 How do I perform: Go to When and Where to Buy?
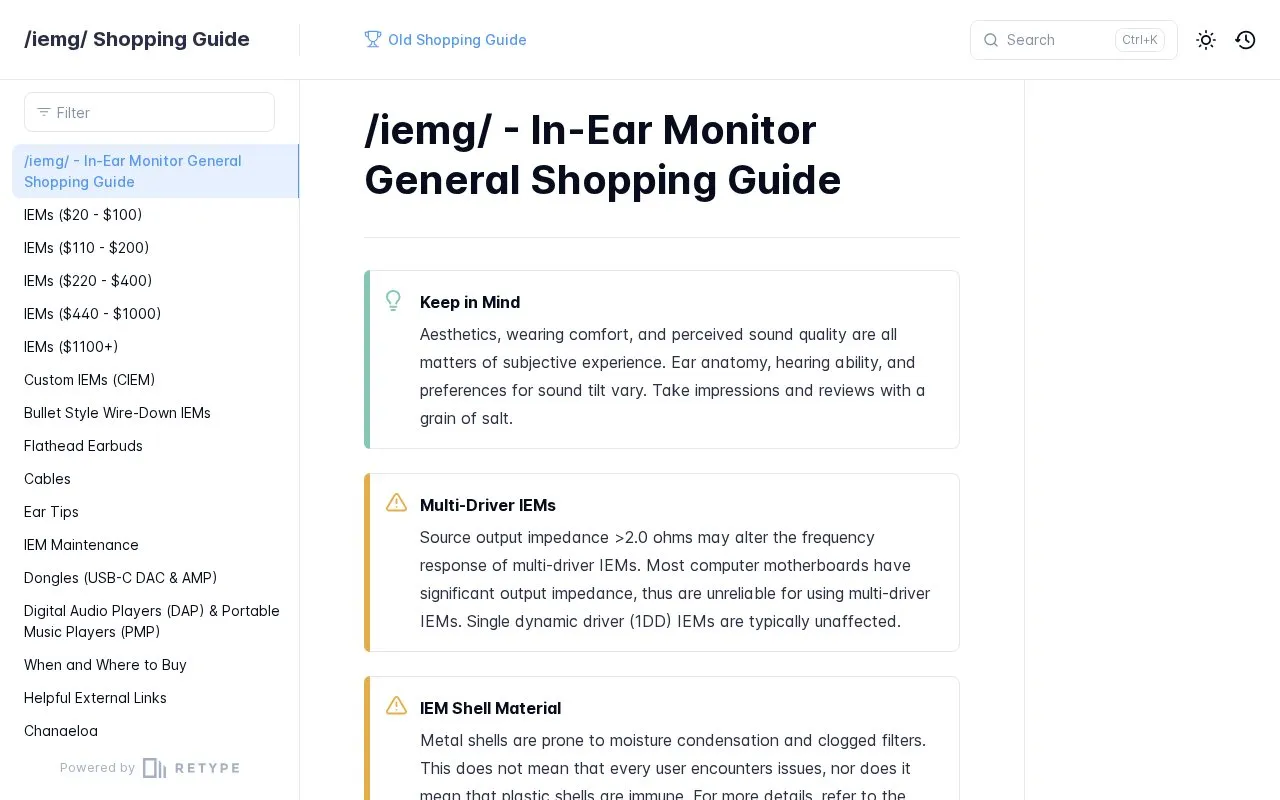(x=105, y=665)
